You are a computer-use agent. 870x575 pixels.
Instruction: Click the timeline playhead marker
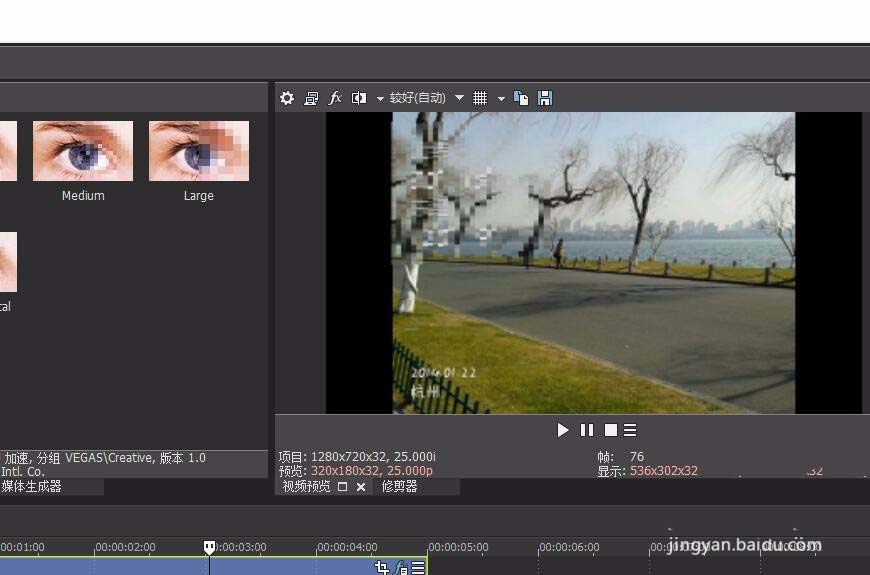point(209,548)
